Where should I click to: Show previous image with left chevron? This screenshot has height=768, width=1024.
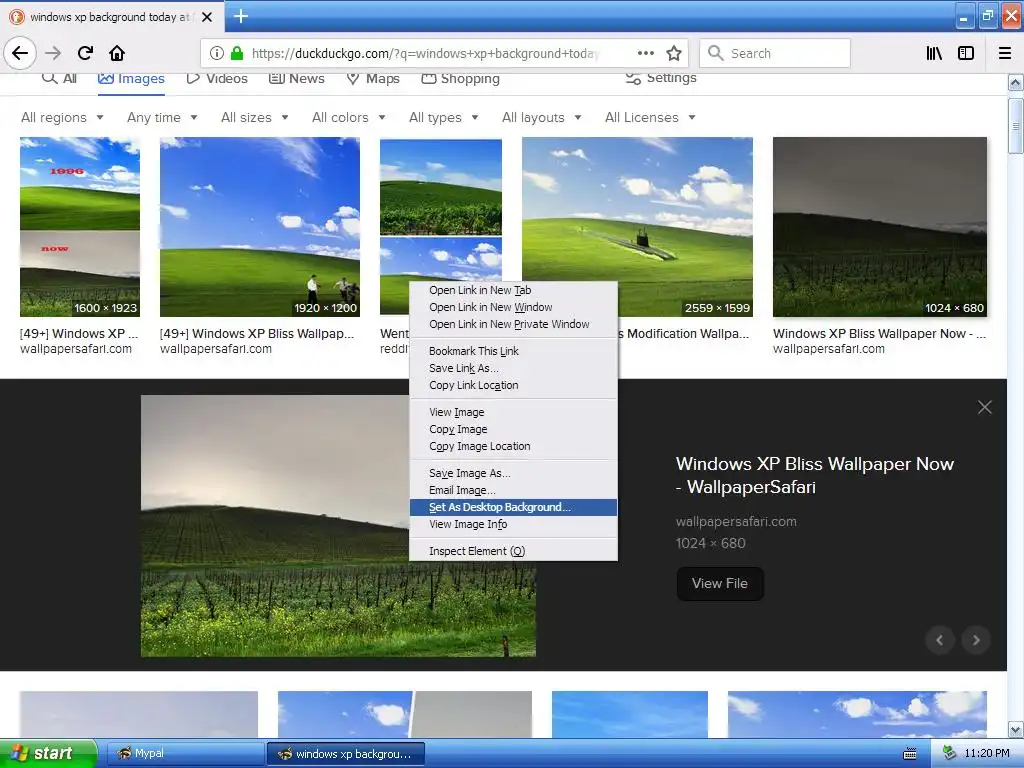940,640
